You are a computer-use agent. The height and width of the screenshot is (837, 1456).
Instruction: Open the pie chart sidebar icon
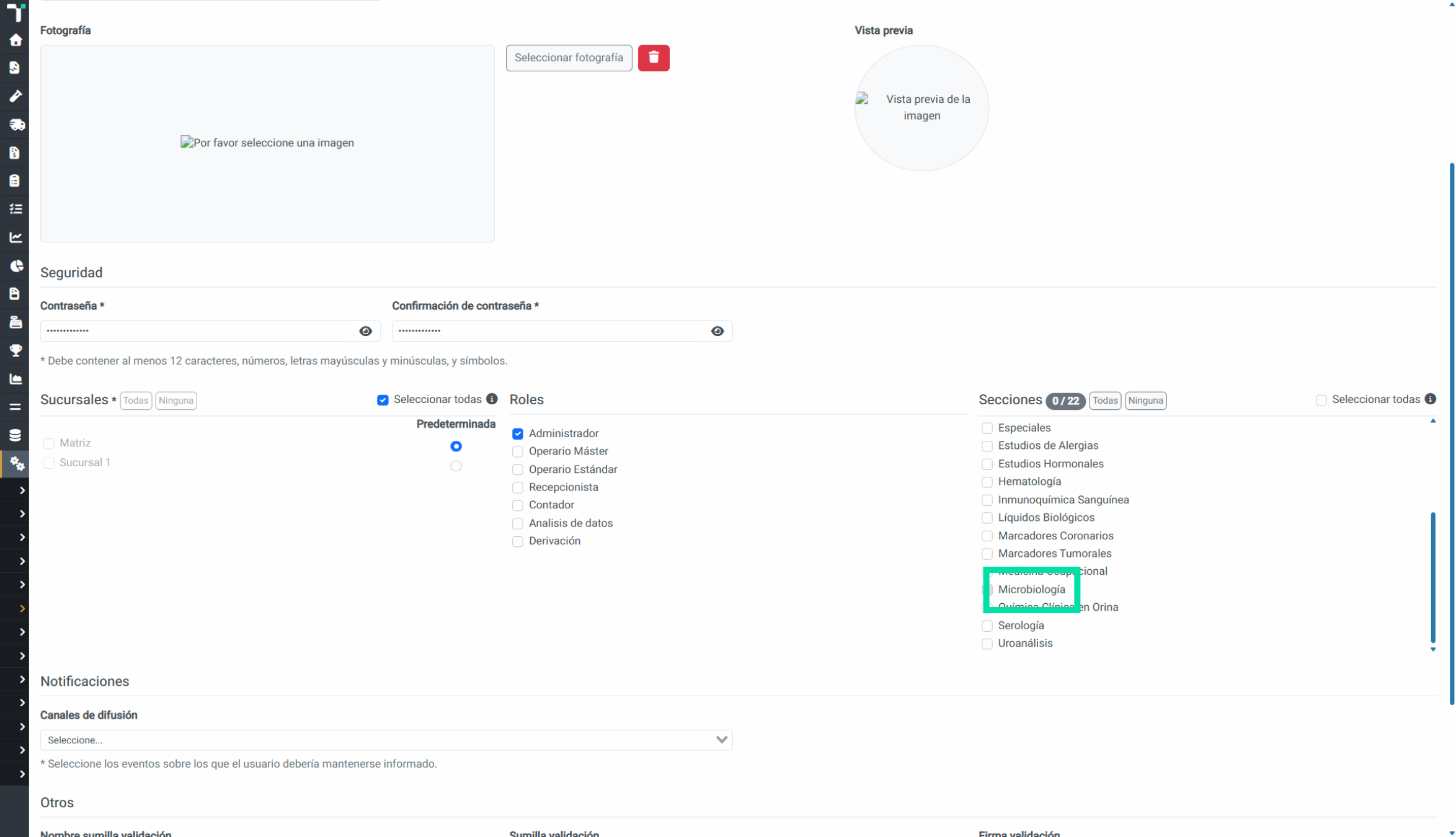[x=16, y=265]
